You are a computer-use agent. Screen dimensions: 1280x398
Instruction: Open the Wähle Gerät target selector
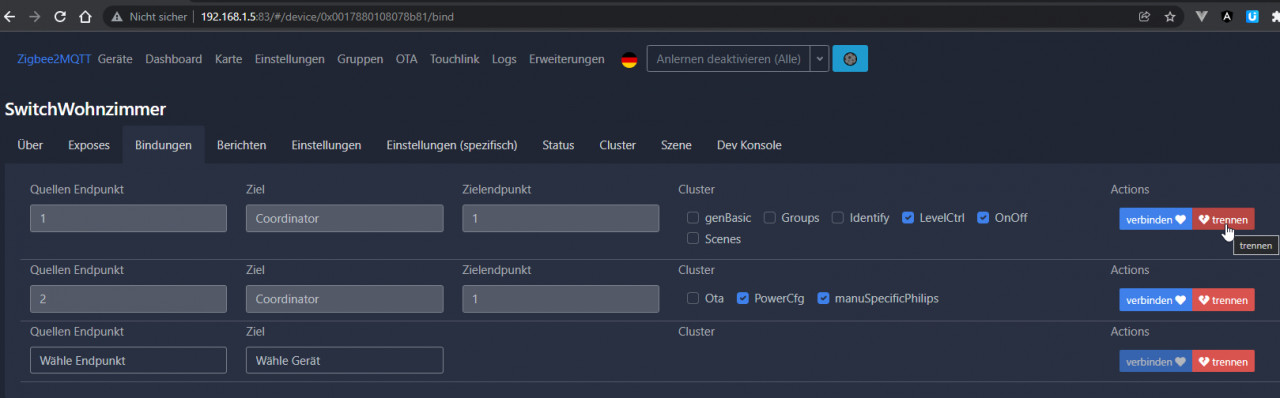(x=344, y=360)
